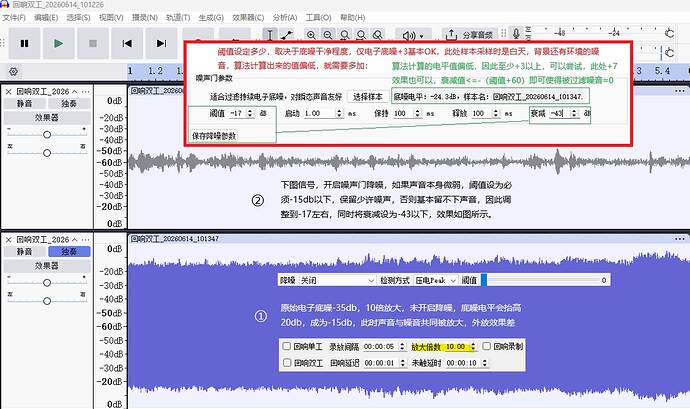This screenshot has height=409, width=690.
Task: Open the 降噪 dropdown set to 关闭
Action: tap(337, 280)
